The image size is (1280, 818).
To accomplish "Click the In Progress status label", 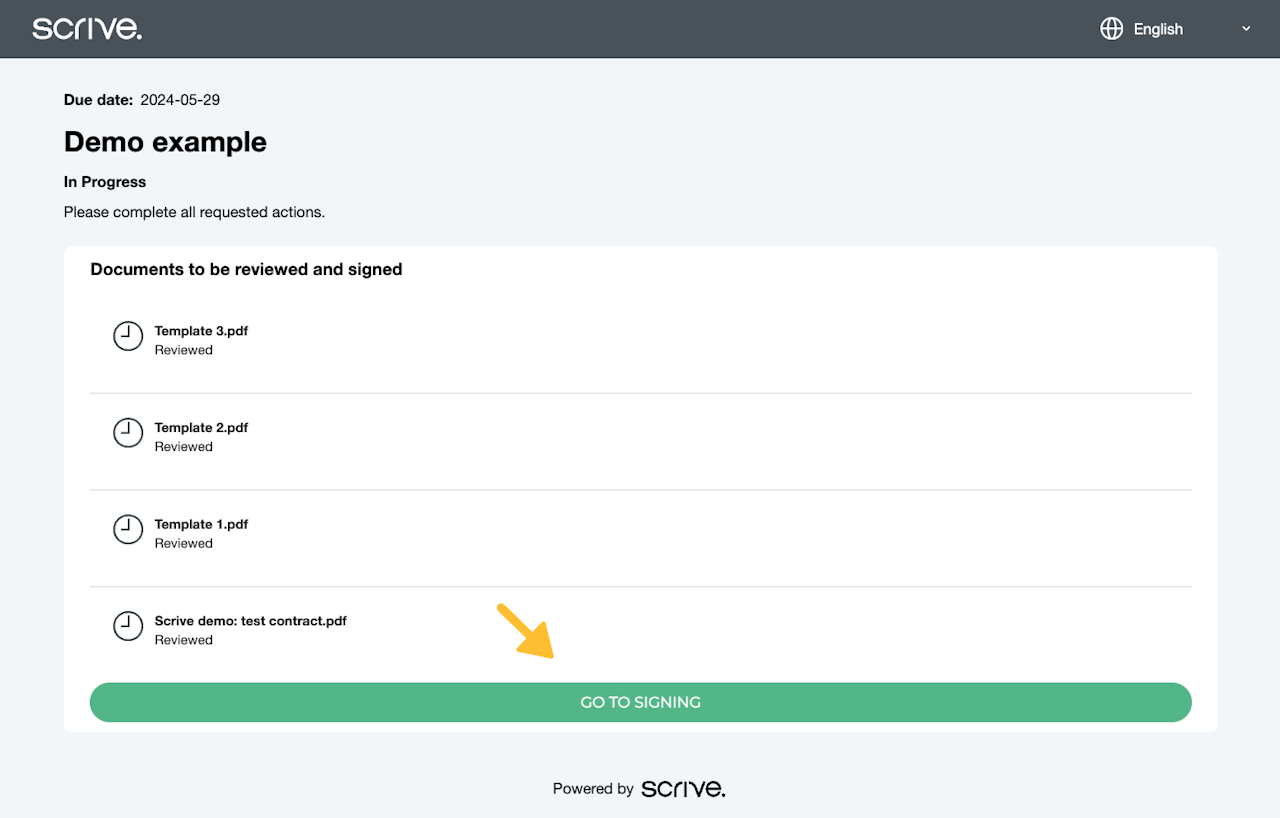I will [105, 182].
